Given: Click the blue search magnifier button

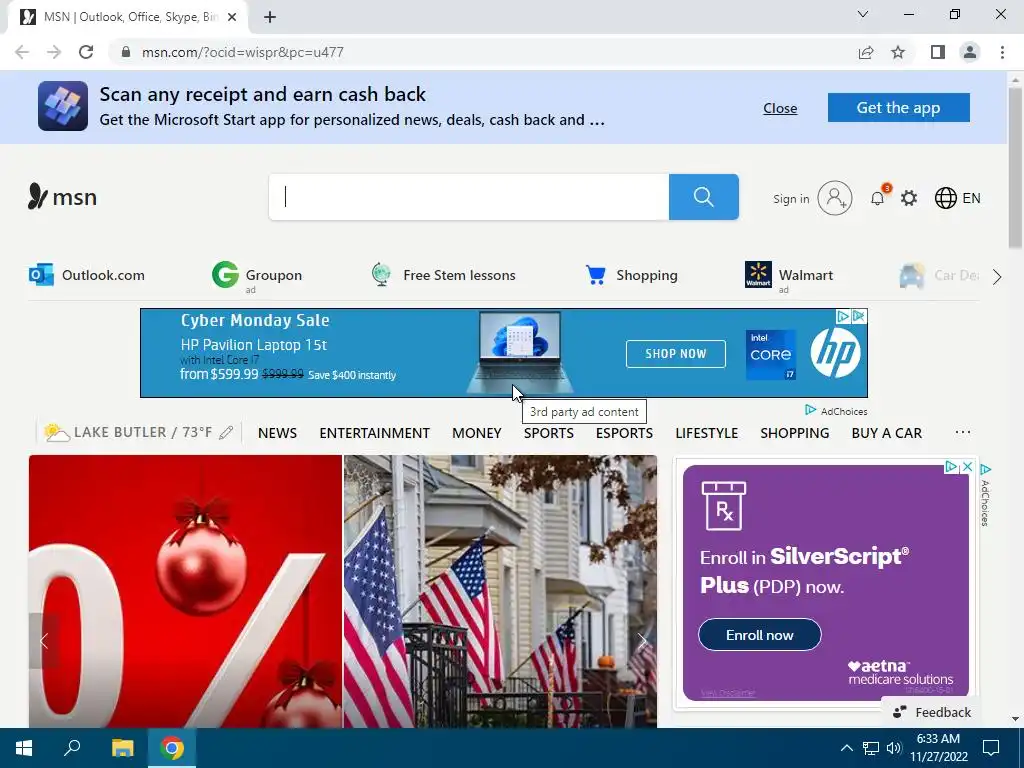Looking at the screenshot, I should 703,197.
